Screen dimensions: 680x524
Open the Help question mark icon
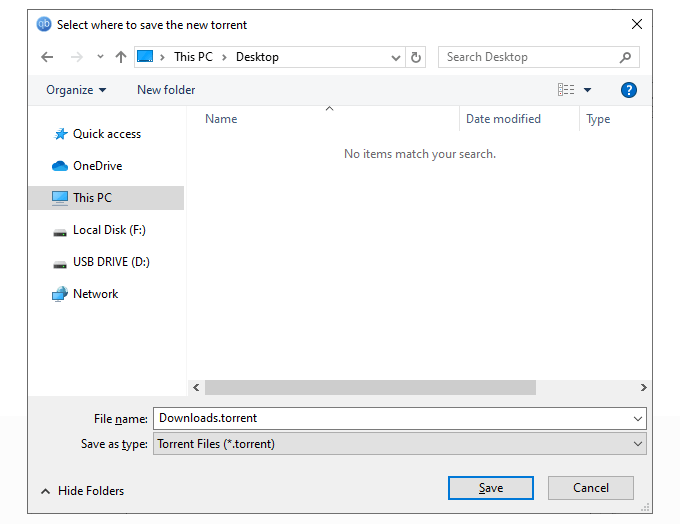click(628, 90)
